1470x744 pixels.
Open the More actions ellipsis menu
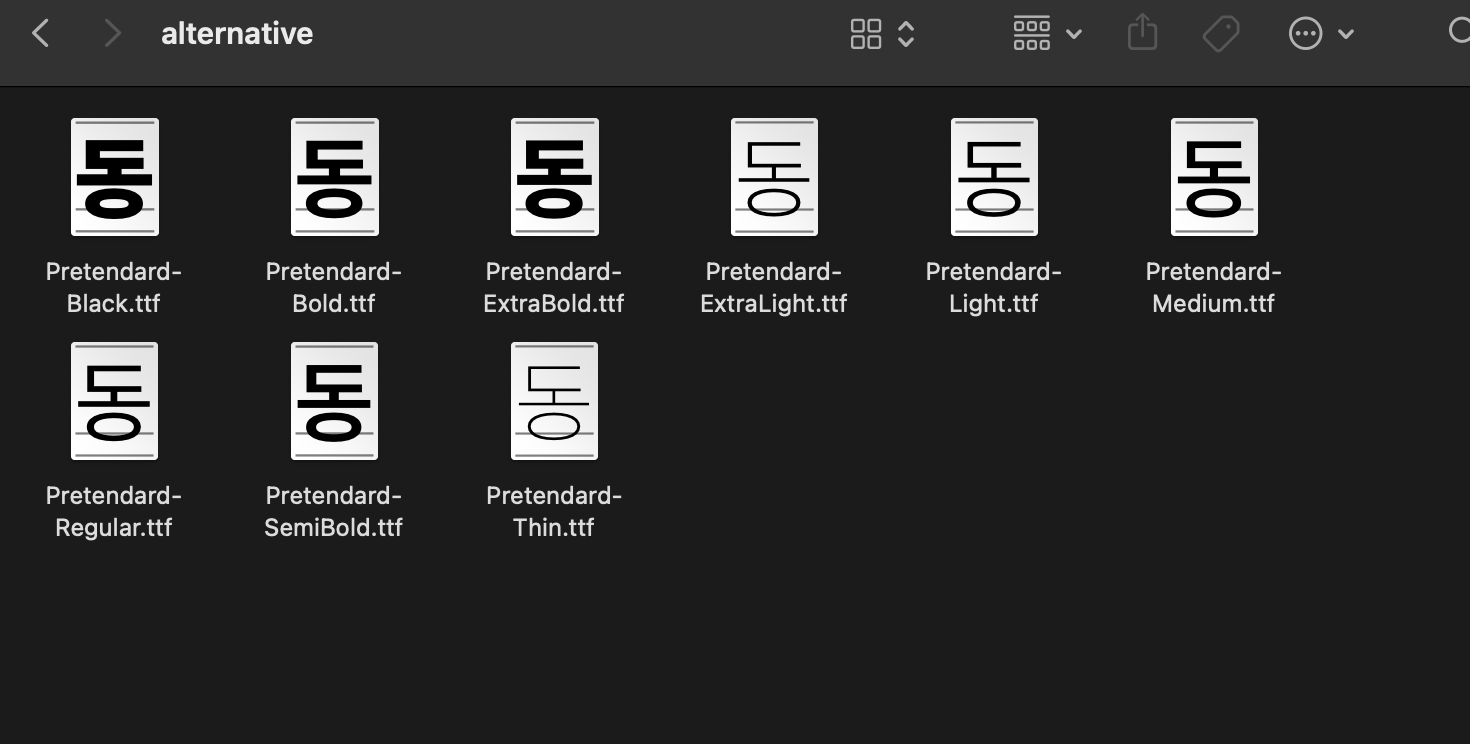[x=1321, y=34]
